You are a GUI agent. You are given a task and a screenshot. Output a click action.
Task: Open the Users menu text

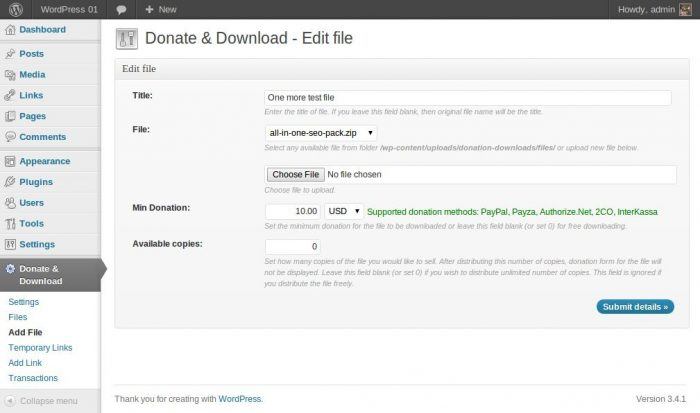coord(31,203)
